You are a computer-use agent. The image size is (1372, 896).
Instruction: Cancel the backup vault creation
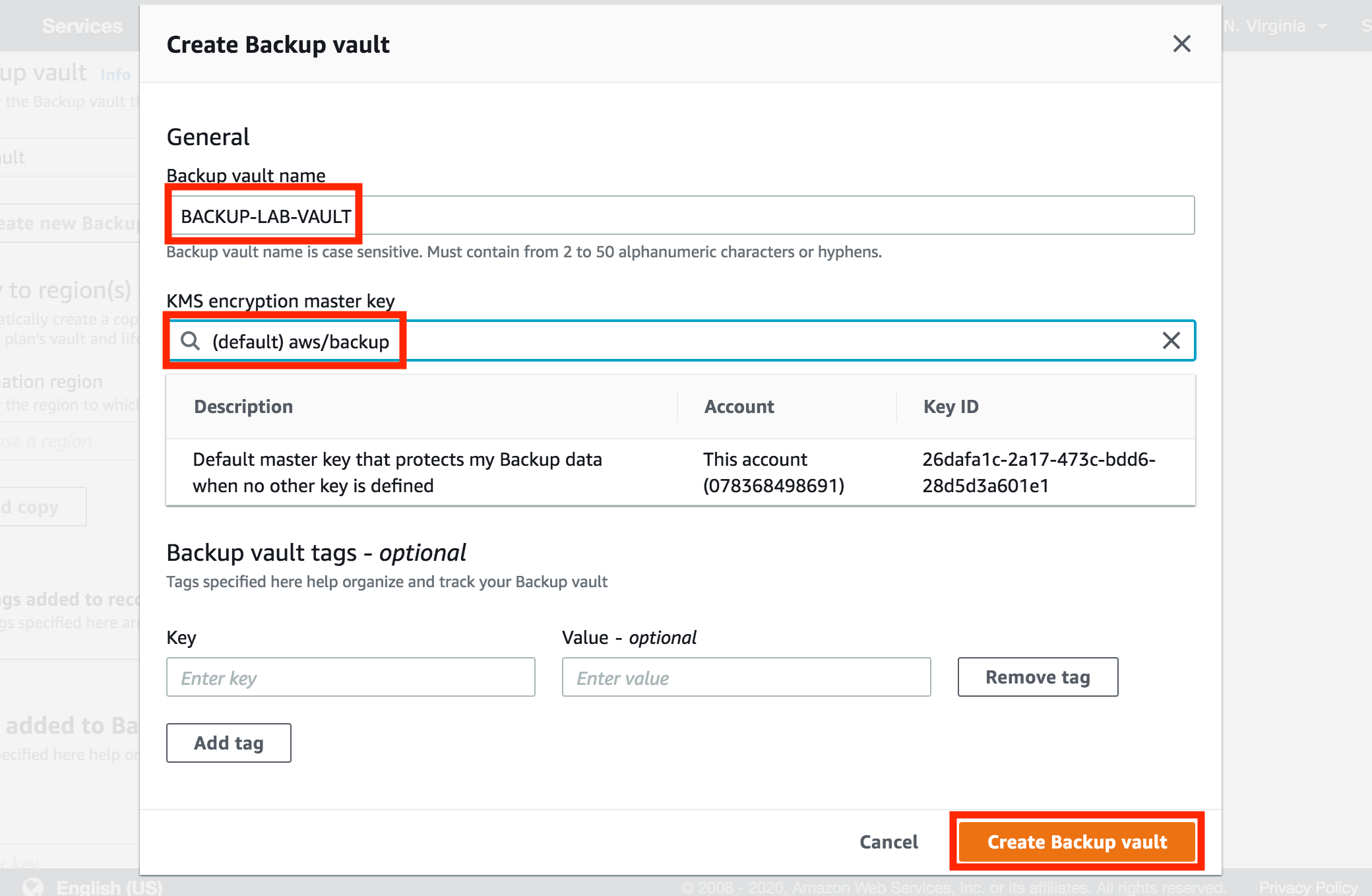(889, 841)
